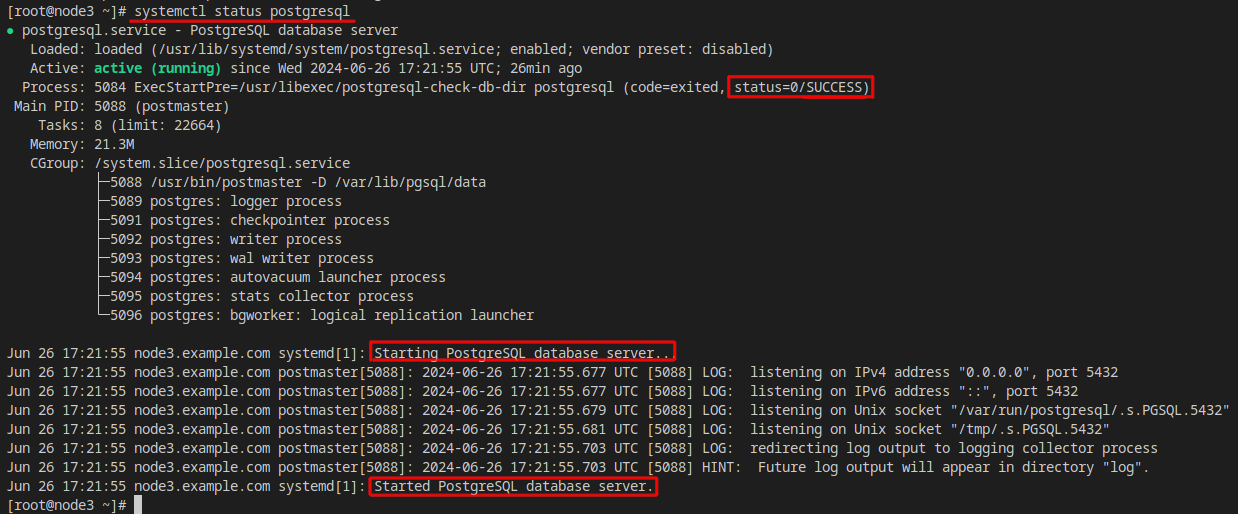The width and height of the screenshot is (1238, 514).
Task: Click the Unix socket path "/tmp/.s.PGSQL.5432"
Action: click(1030, 429)
